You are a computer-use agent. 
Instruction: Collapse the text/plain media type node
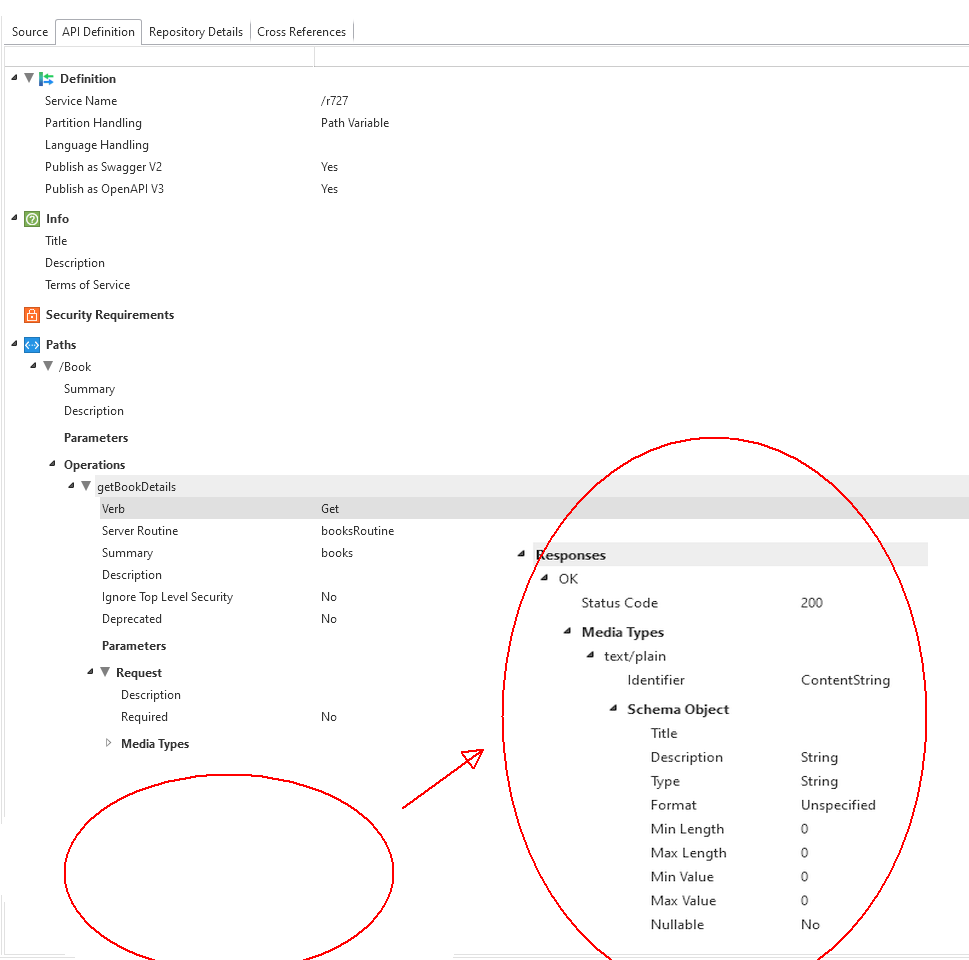click(590, 656)
